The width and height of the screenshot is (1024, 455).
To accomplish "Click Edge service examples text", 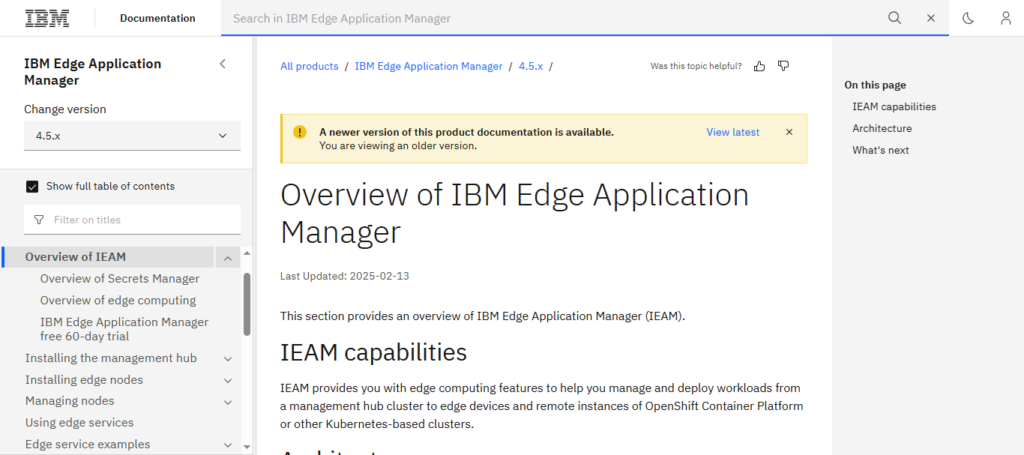I will (x=88, y=445).
